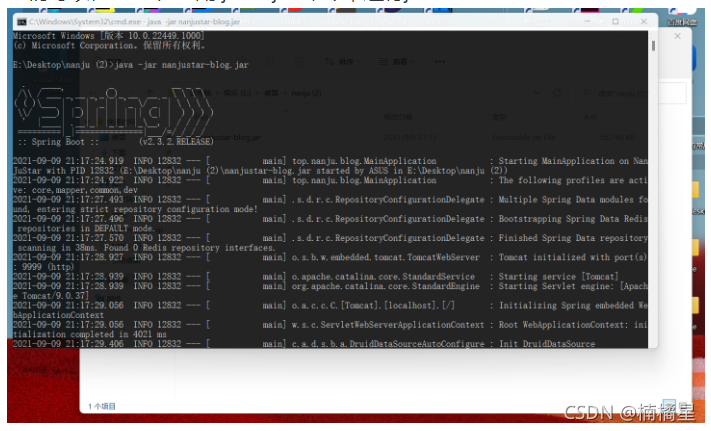The width and height of the screenshot is (711, 431).
Task: Click the log line about entering strict repository configuration mode
Action: click(136, 209)
